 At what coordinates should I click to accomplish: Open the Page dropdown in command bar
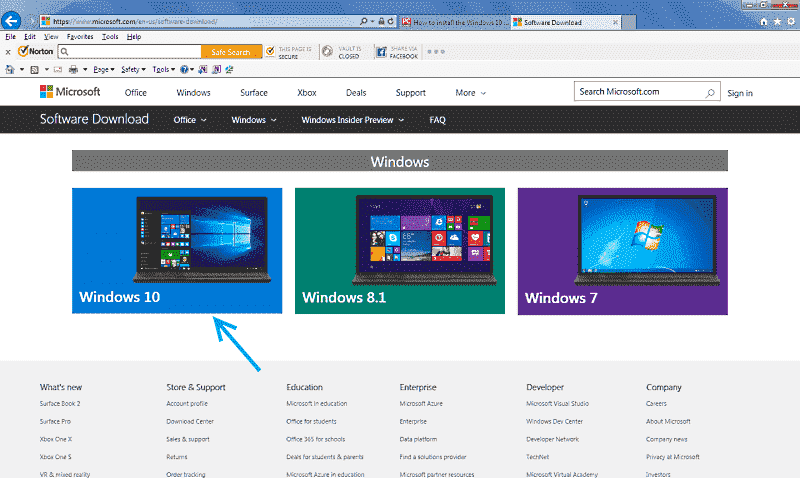tap(104, 69)
